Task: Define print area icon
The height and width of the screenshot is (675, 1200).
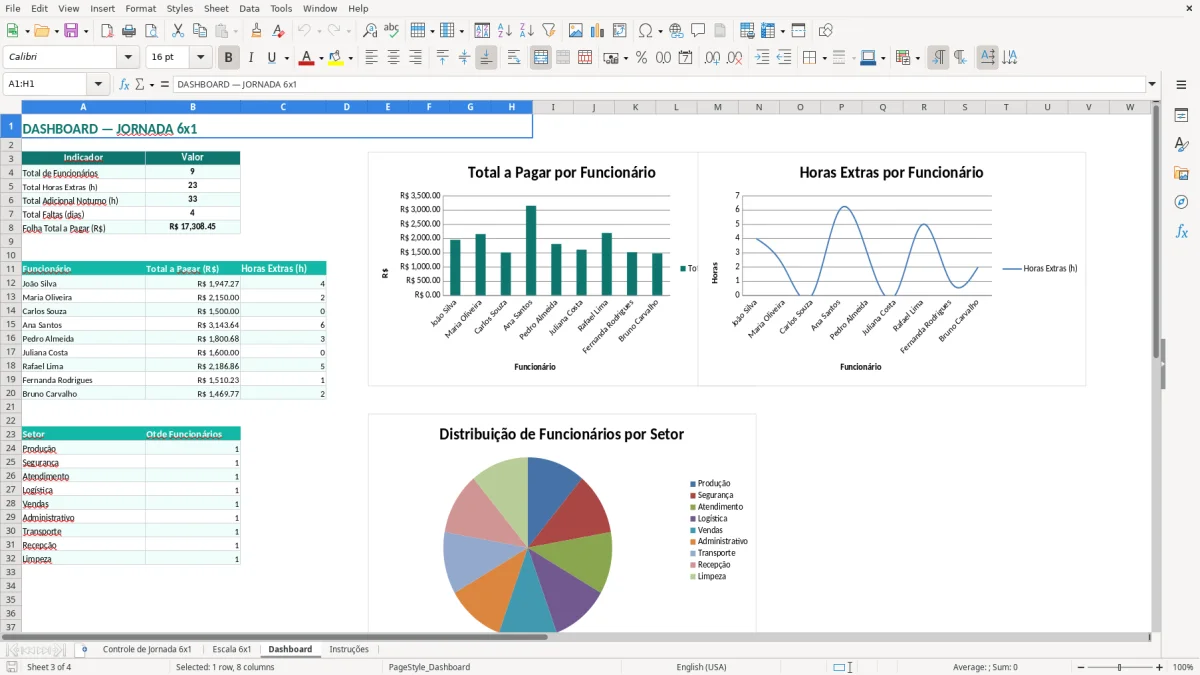Action: pyautogui.click(x=747, y=31)
